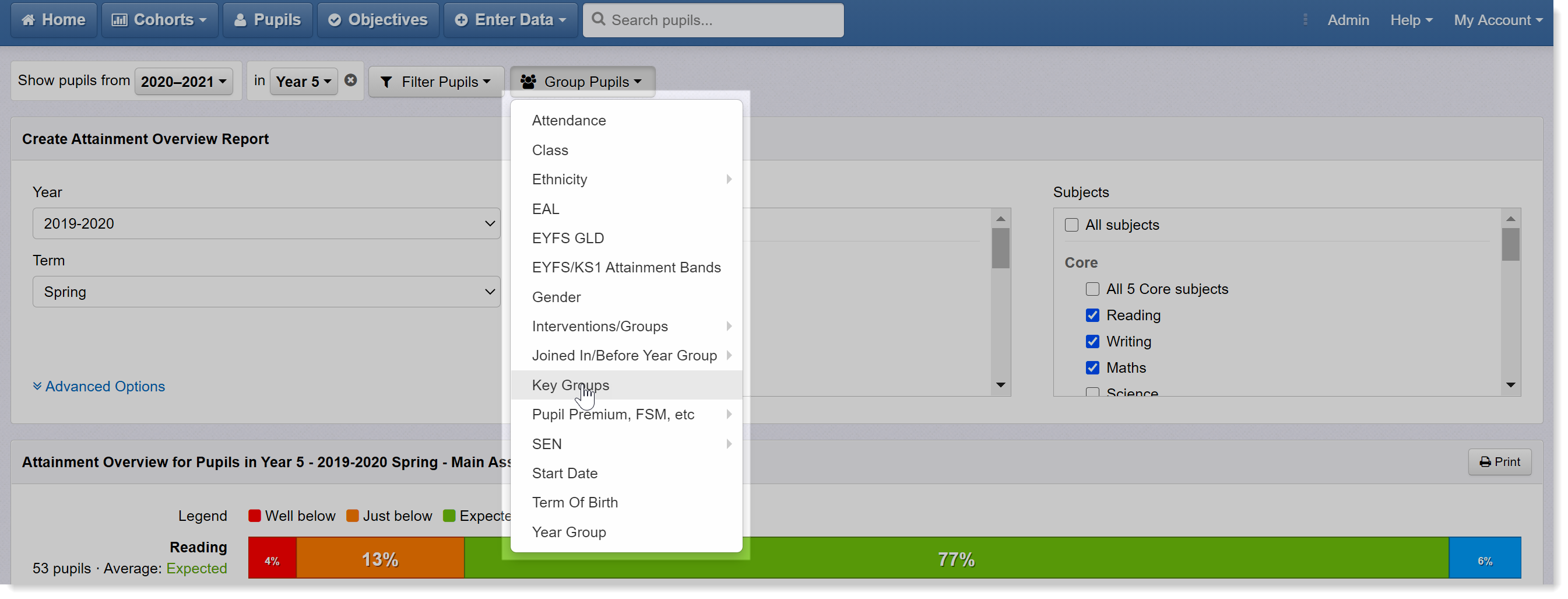Open the Cohorts dropdown menu

pyautogui.click(x=160, y=20)
